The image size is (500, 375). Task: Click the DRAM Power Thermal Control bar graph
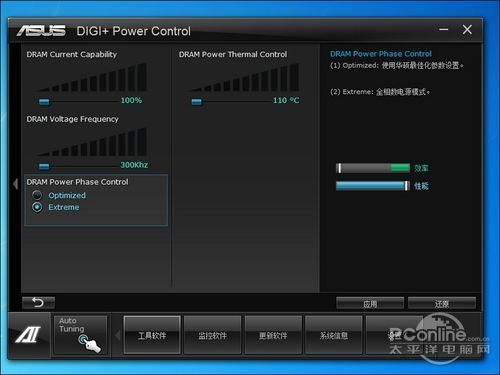click(x=244, y=77)
